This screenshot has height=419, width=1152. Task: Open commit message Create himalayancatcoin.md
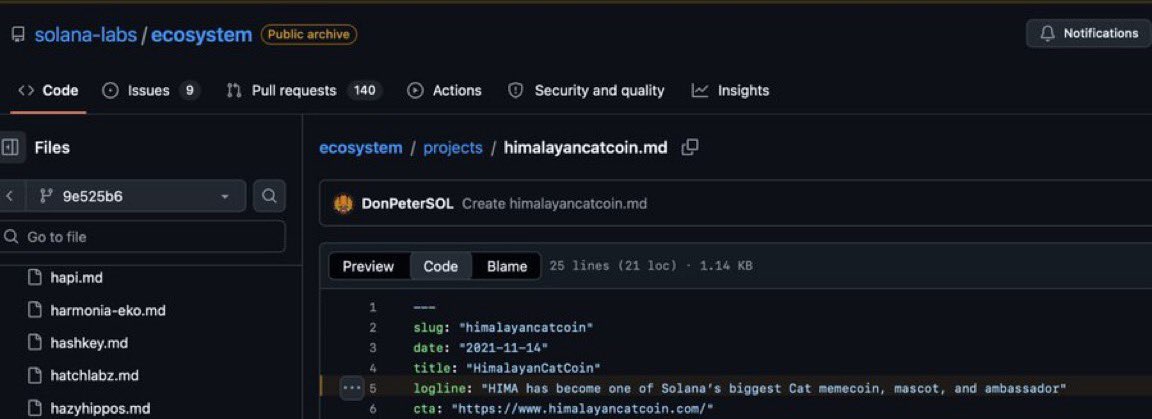pos(554,204)
